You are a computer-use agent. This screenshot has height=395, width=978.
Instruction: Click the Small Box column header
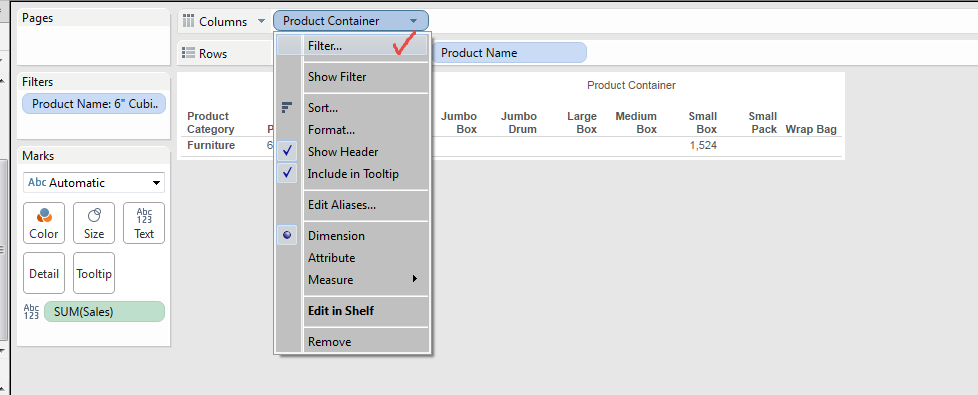tap(703, 123)
